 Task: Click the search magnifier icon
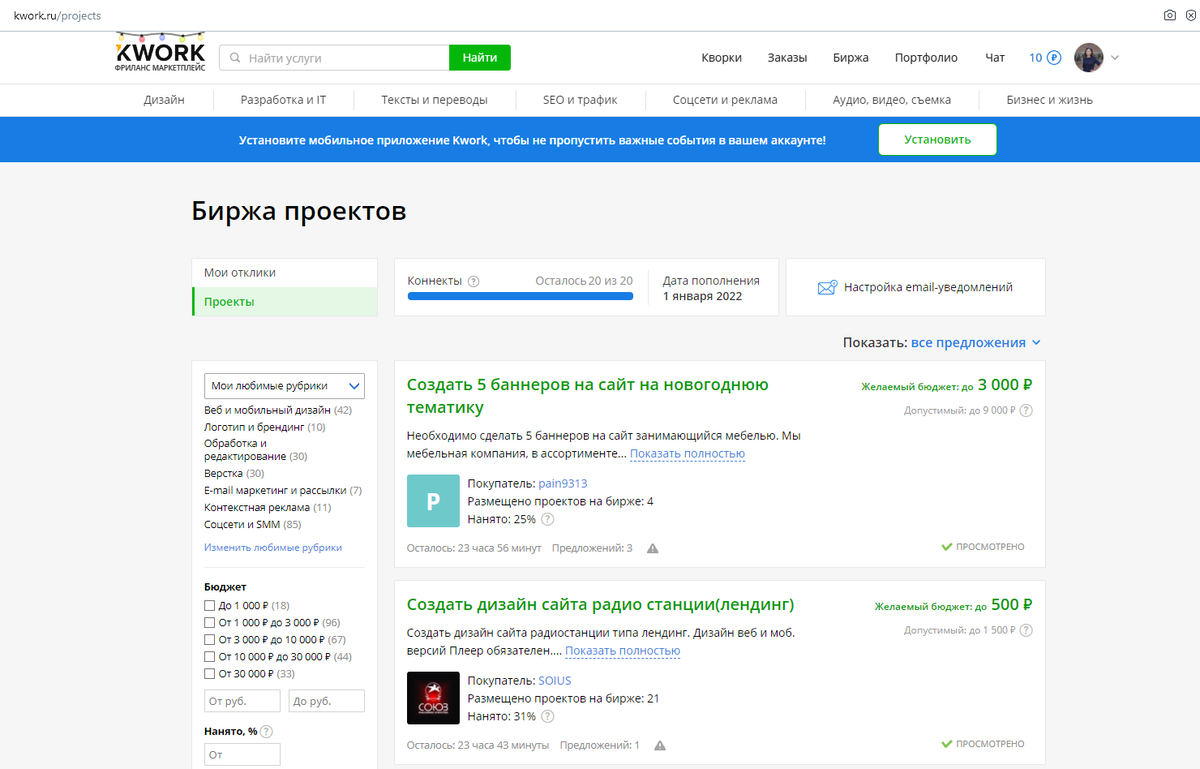pos(236,58)
